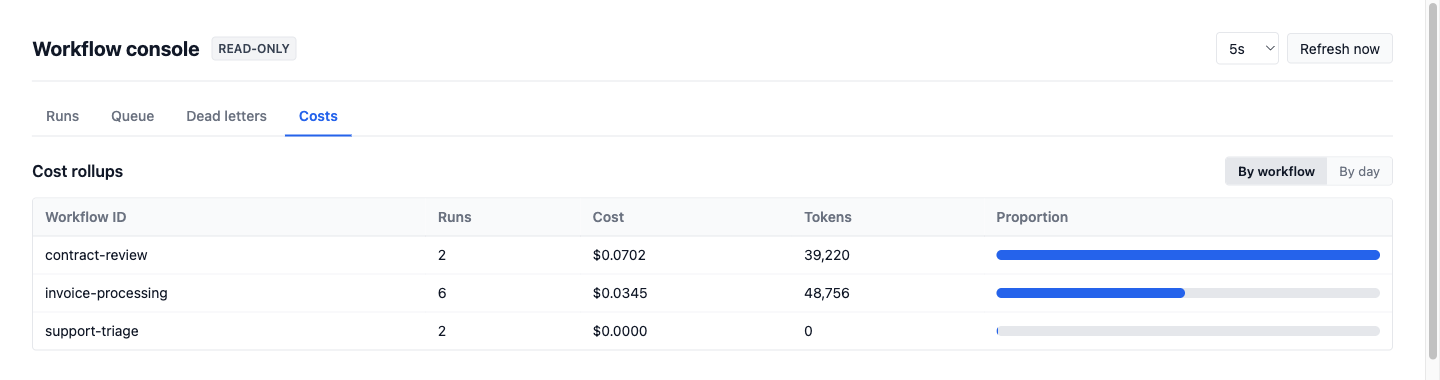Viewport: 1440px width, 380px height.
Task: Click the 48,756 tokens value
Action: point(827,293)
